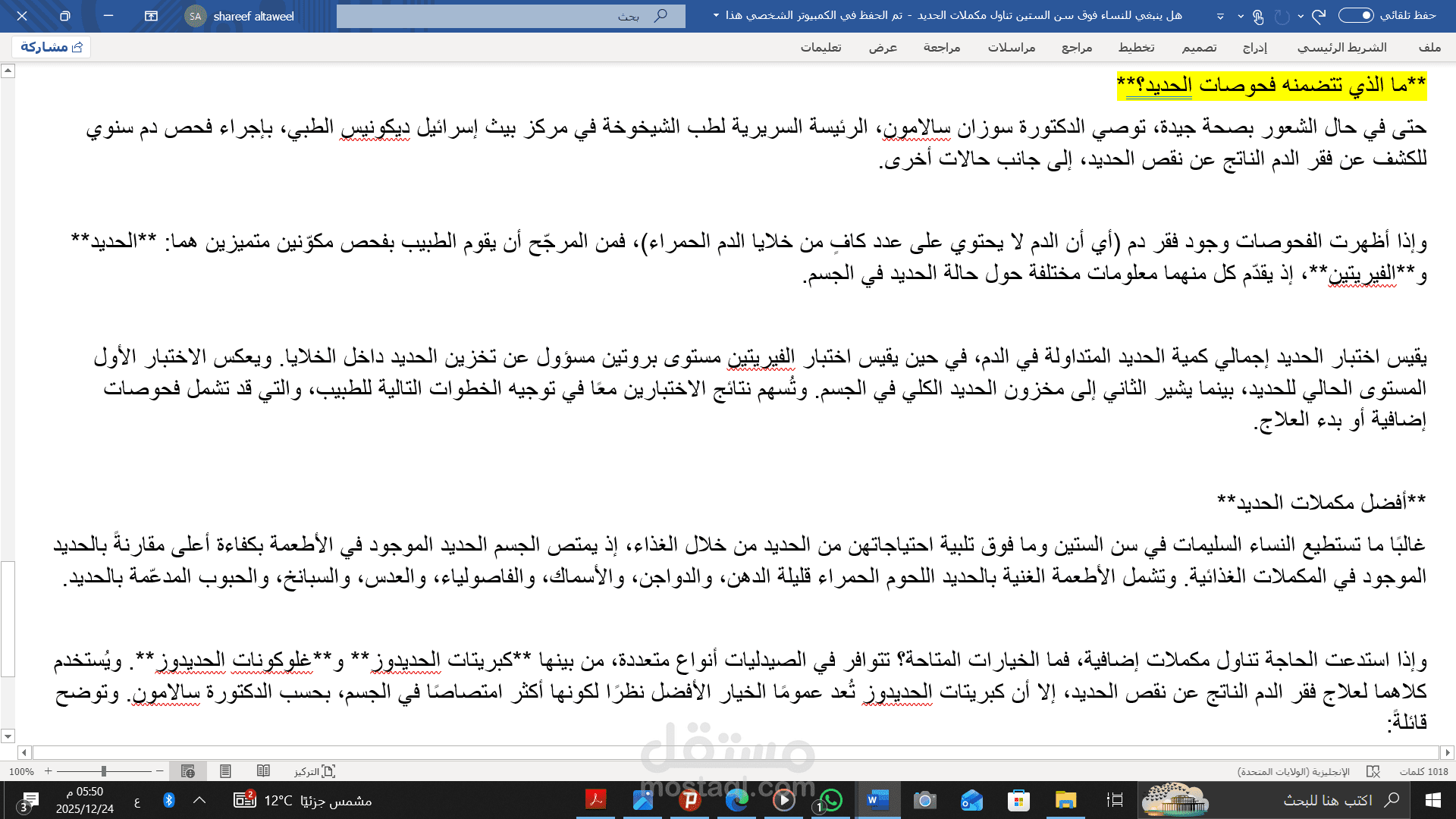Open WhatsApp from the taskbar
The width and height of the screenshot is (1456, 819).
(x=830, y=800)
